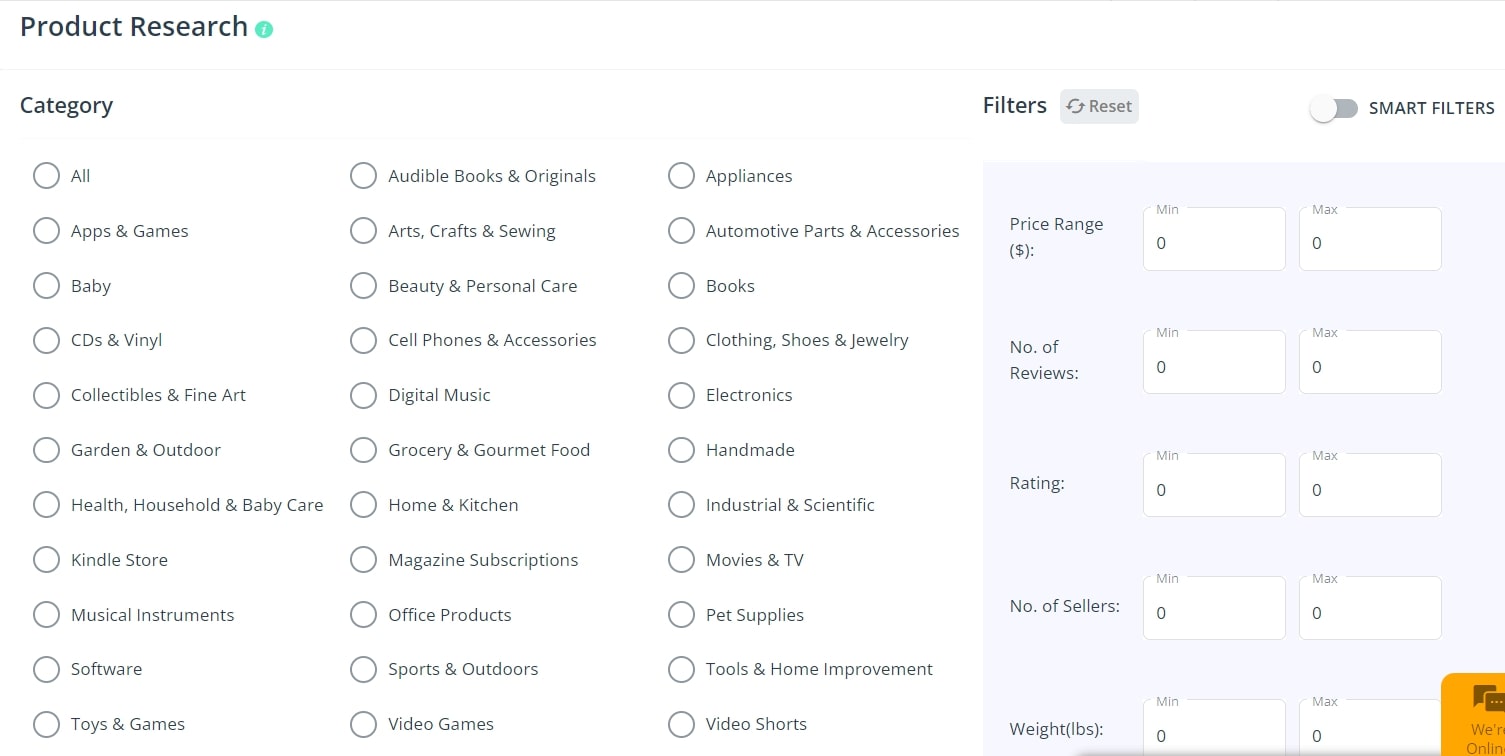The height and width of the screenshot is (756, 1505).
Task: Click the Reset filters button
Action: pos(1099,106)
